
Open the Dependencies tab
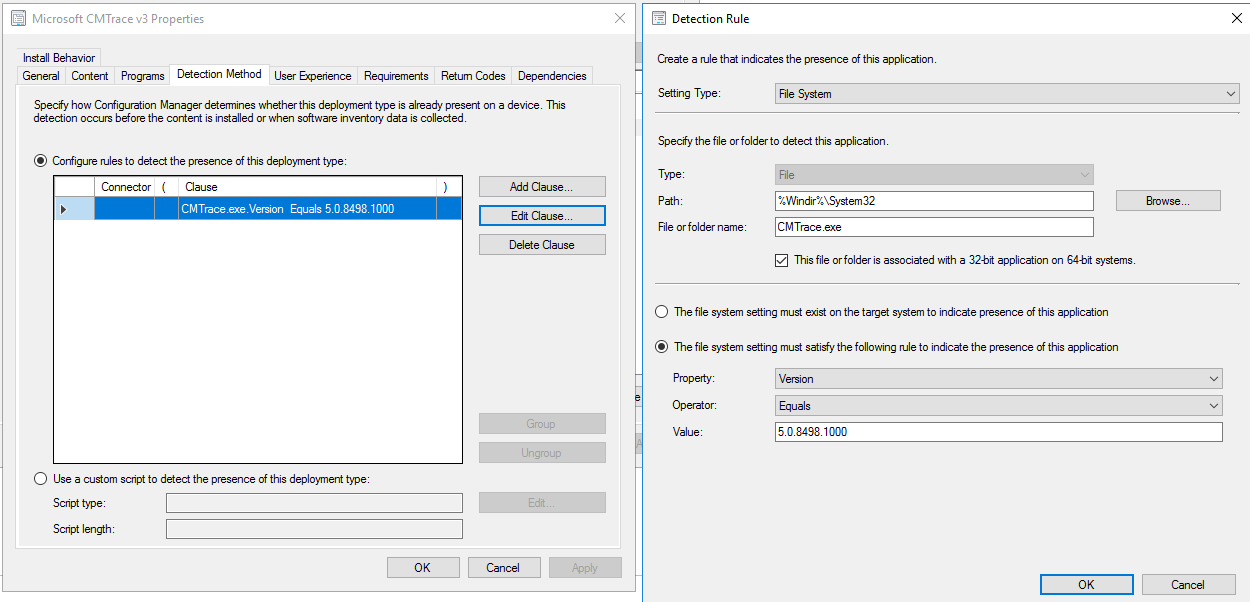552,76
